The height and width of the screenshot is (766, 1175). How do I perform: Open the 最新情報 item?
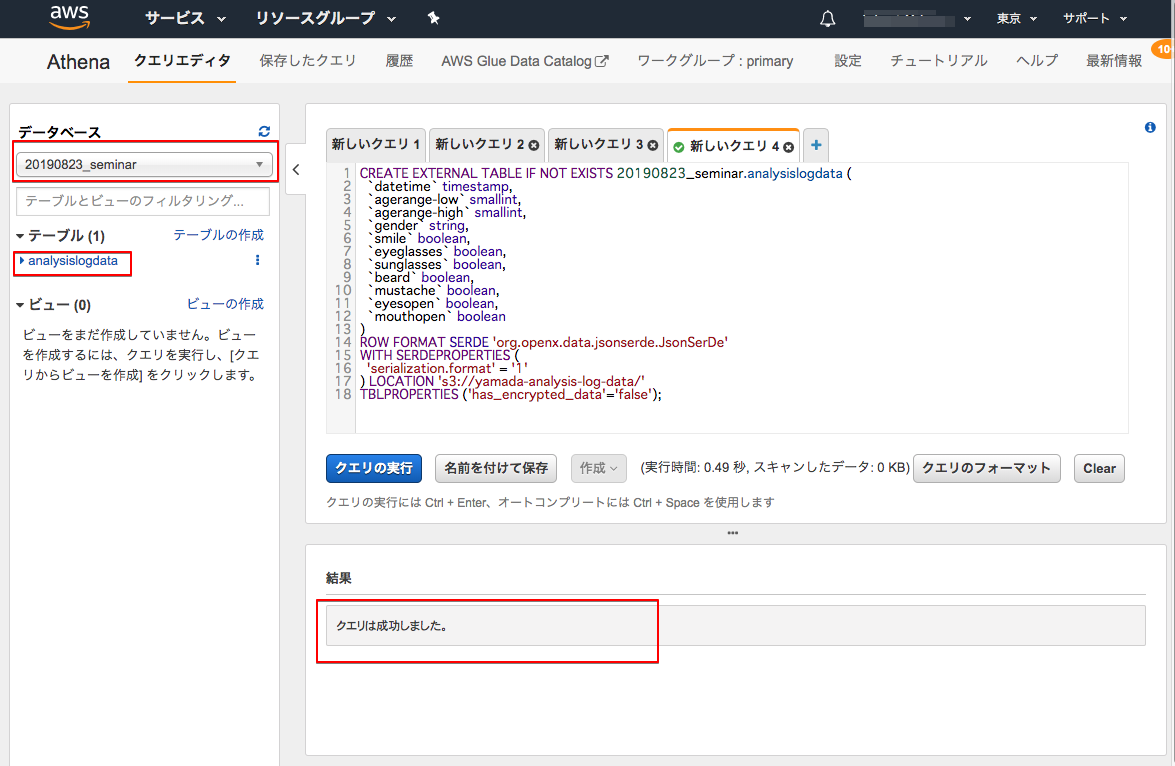tap(1114, 61)
